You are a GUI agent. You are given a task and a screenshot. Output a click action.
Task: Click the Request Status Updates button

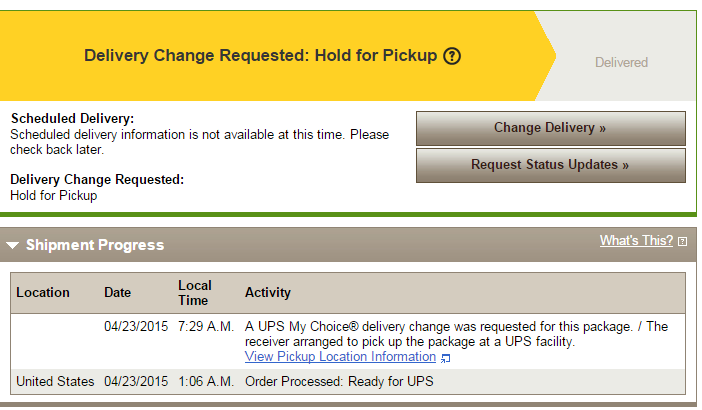(x=551, y=165)
